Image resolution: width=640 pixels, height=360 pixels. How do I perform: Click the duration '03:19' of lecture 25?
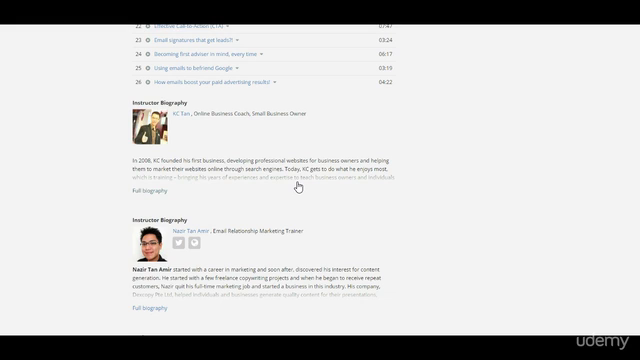click(x=385, y=68)
